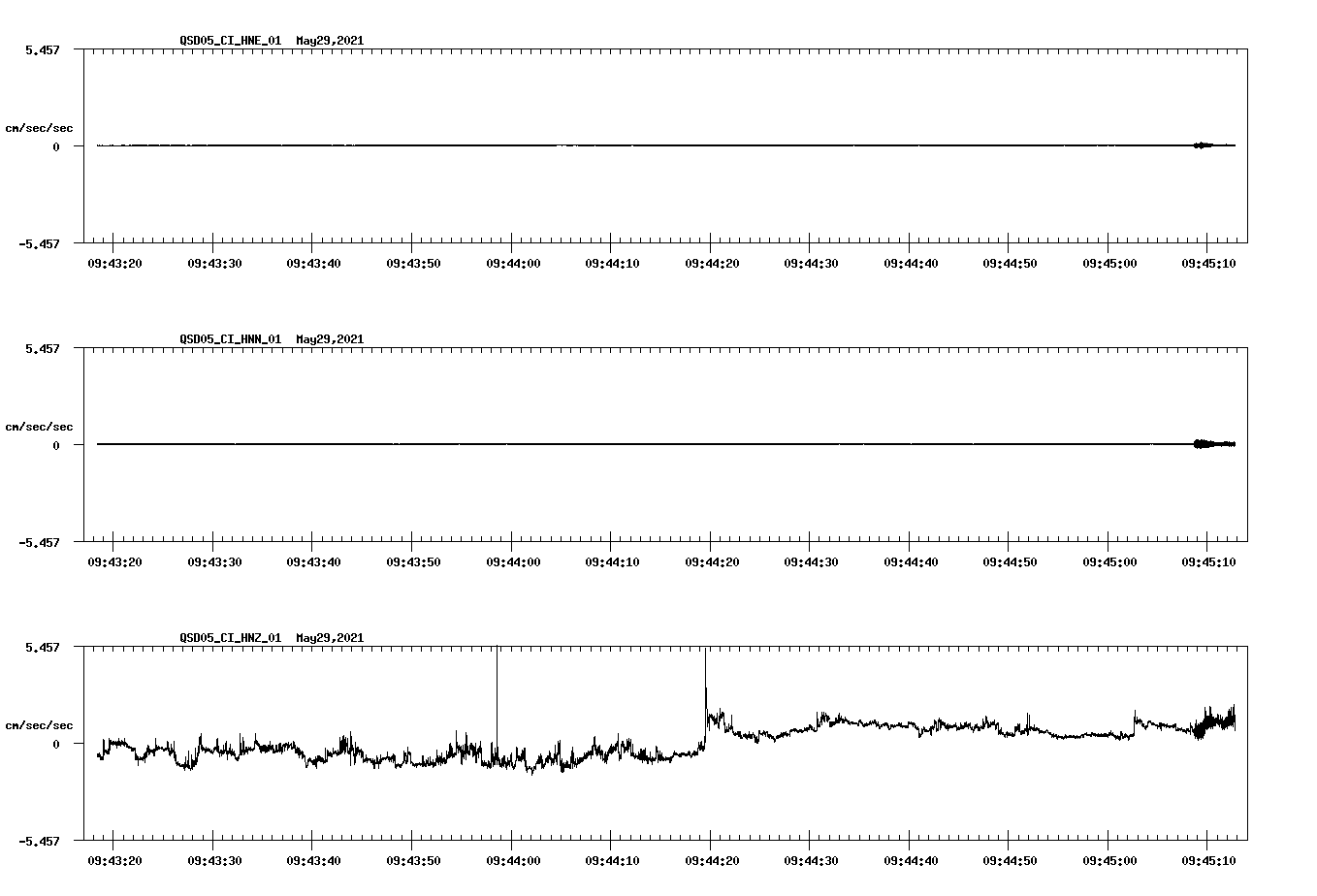Click the QSD05_CI_HNN_01 plot title
1317x896 pixels.
point(231,339)
